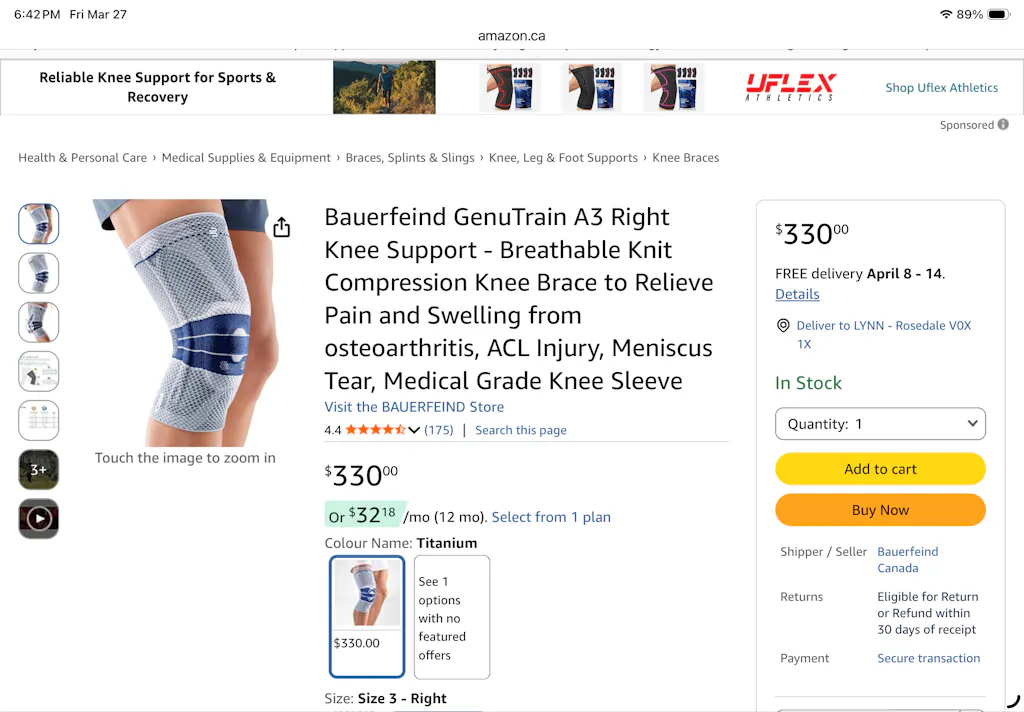Image resolution: width=1024 pixels, height=712 pixels.
Task: Tap the share icon on product image
Action: [x=282, y=228]
